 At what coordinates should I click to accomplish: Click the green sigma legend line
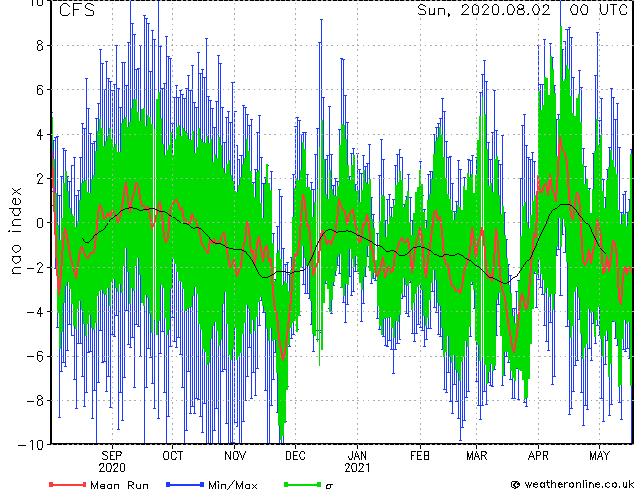pos(303,484)
